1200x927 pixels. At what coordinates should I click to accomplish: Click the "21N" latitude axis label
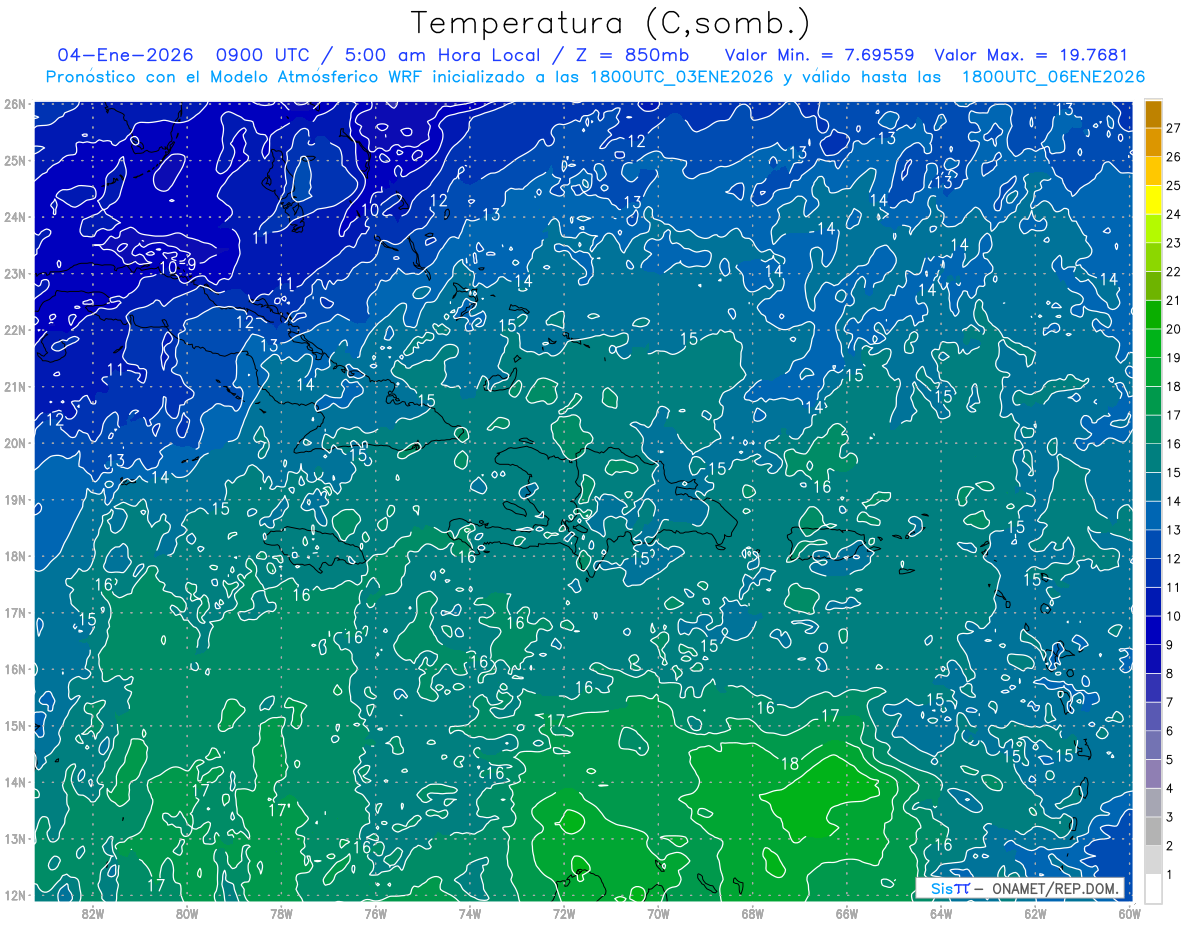click(x=15, y=386)
